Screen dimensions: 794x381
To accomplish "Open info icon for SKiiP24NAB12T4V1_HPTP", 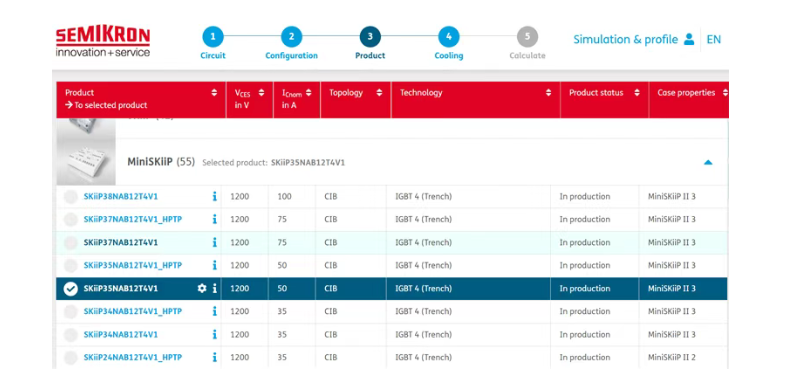I will coord(215,357).
